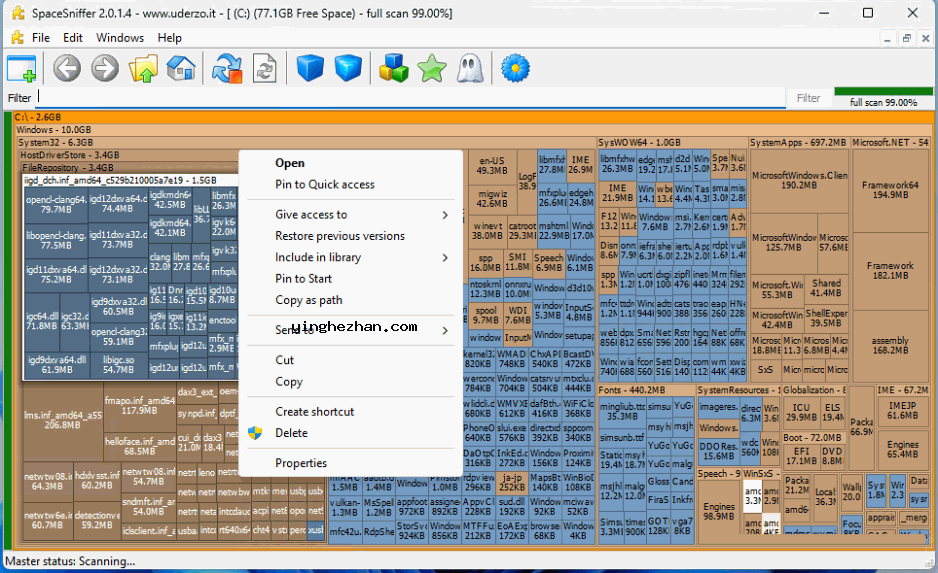Select the fmapo.inf_amd64 117.9MB block

139,406
